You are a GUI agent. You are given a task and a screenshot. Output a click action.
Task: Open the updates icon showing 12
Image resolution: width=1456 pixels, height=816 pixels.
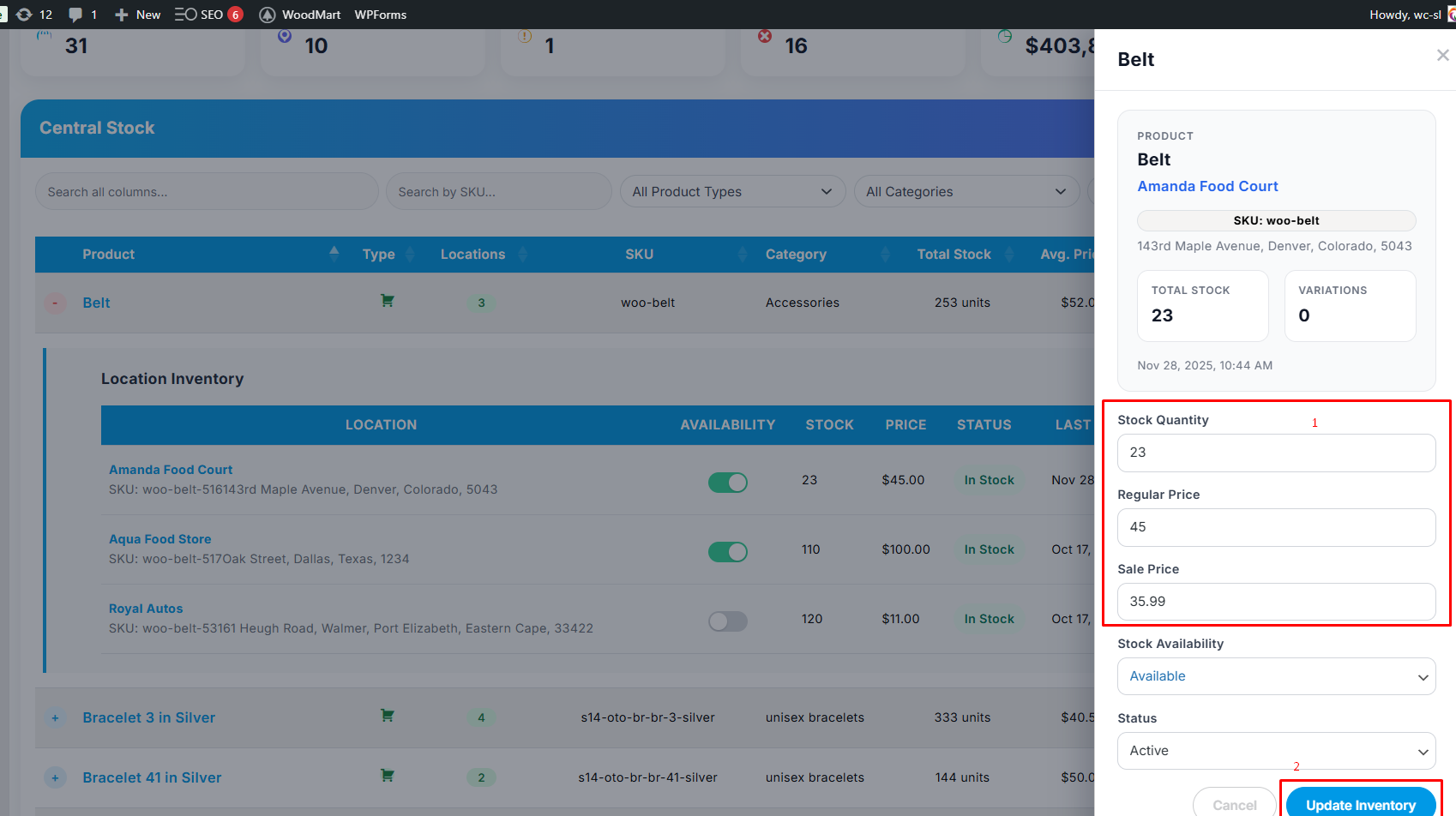(34, 15)
